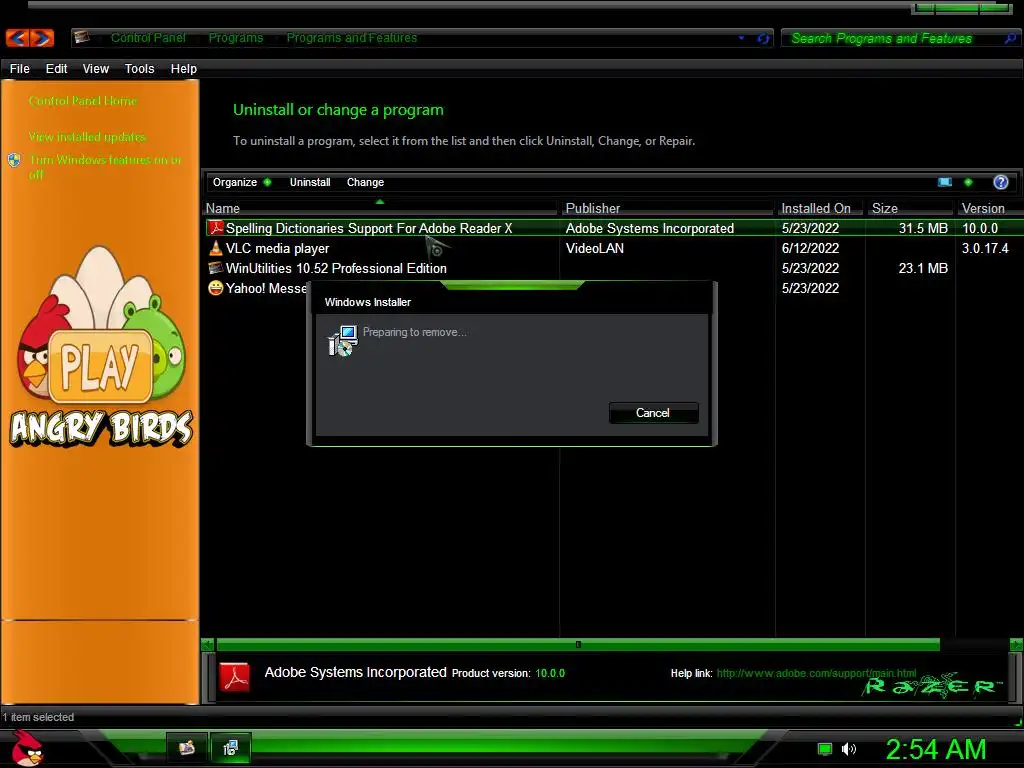Click the WinUtilities program icon

216,268
